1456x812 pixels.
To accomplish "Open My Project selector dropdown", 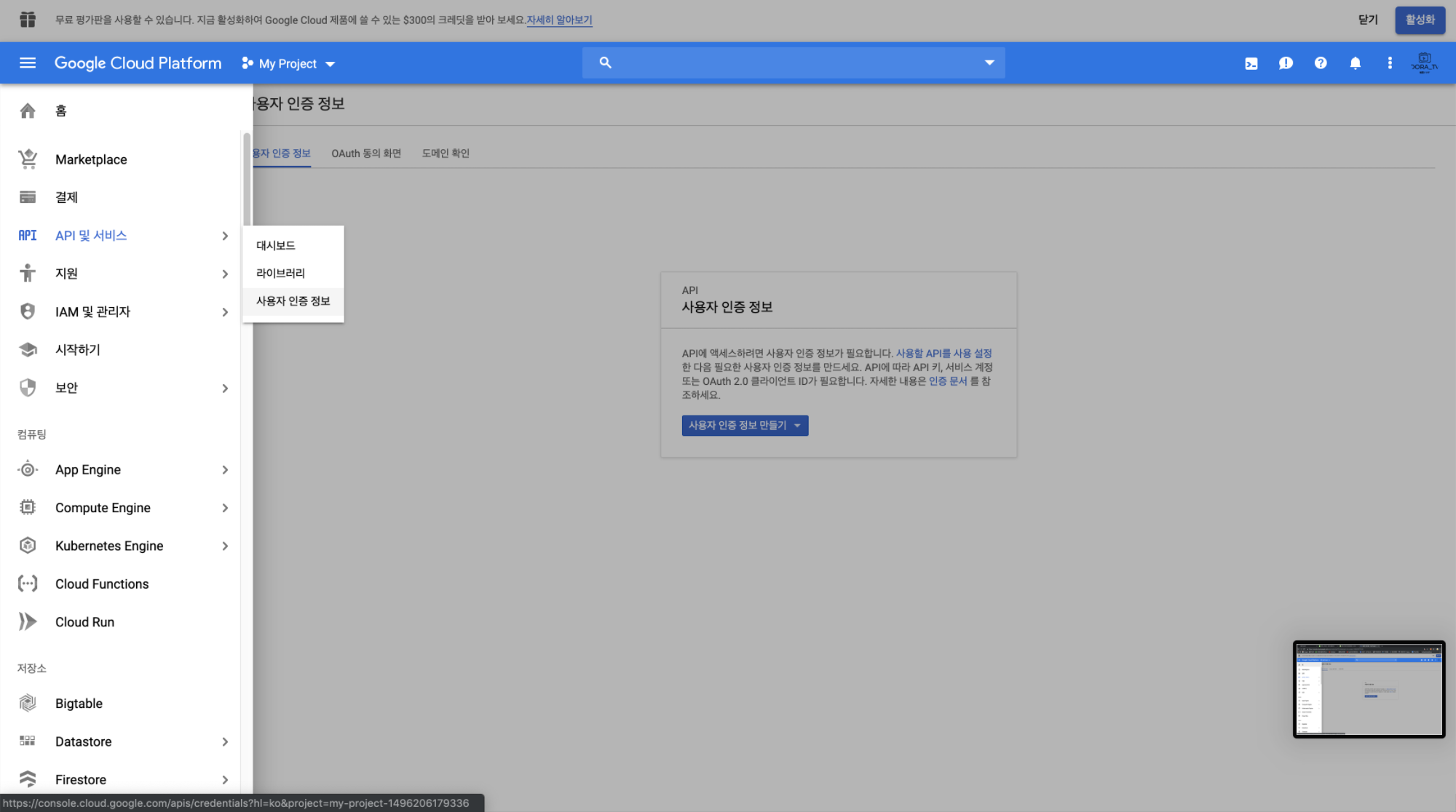I will pyautogui.click(x=289, y=64).
